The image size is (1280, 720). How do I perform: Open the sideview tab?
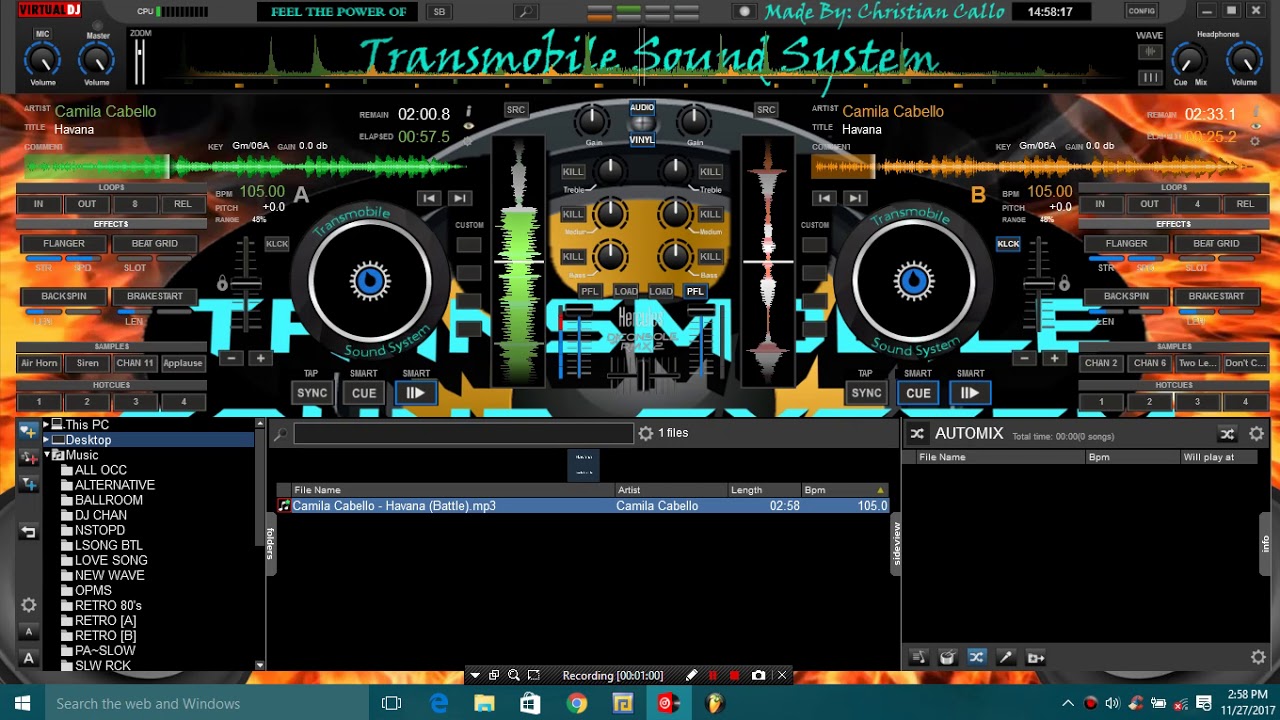point(896,544)
